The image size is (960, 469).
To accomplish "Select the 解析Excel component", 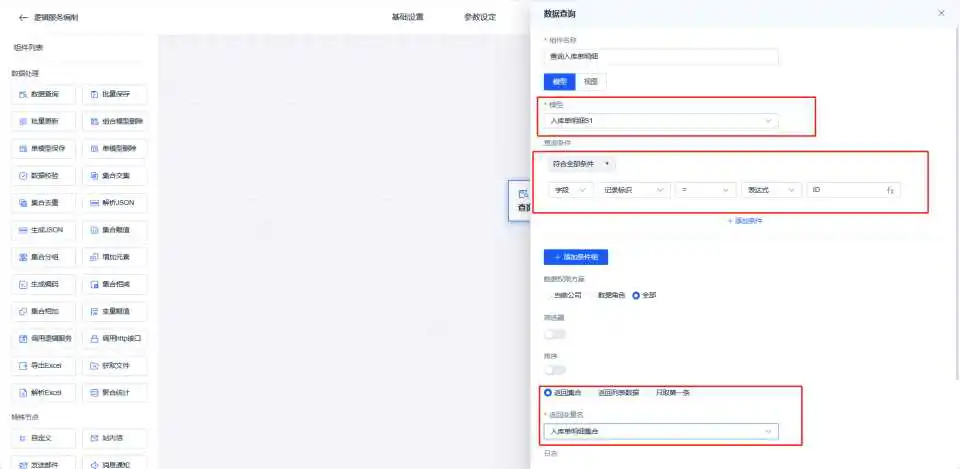I will pyautogui.click(x=43, y=392).
